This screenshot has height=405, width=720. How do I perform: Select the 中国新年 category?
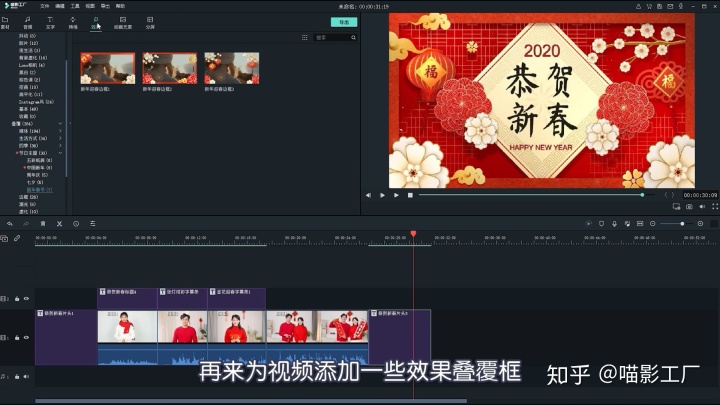pos(39,168)
